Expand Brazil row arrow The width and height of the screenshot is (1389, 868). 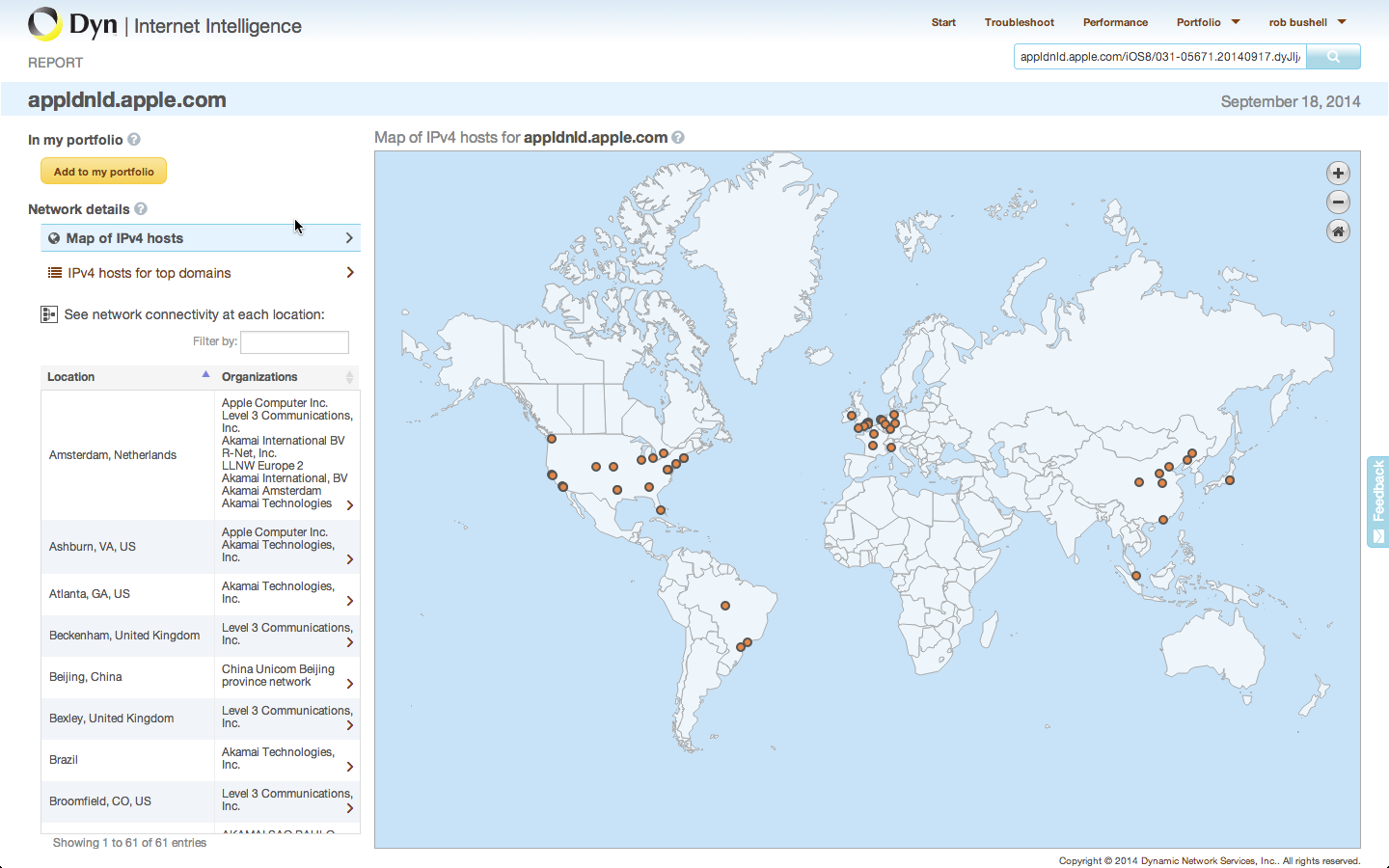pos(350,767)
